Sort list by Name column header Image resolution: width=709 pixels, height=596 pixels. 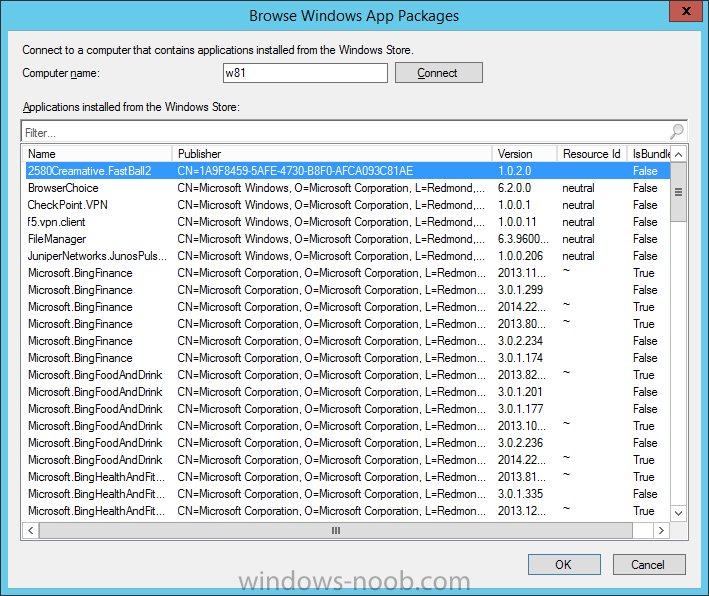(97, 154)
